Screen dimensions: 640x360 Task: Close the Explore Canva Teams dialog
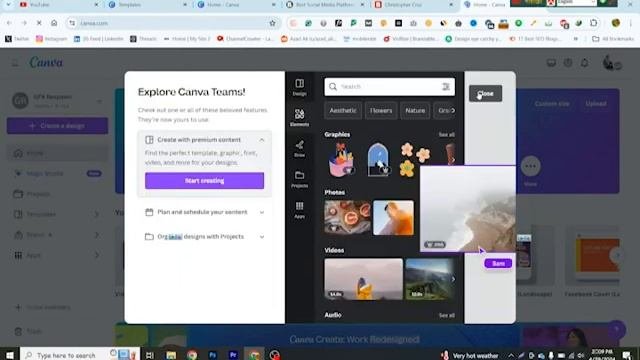point(485,93)
